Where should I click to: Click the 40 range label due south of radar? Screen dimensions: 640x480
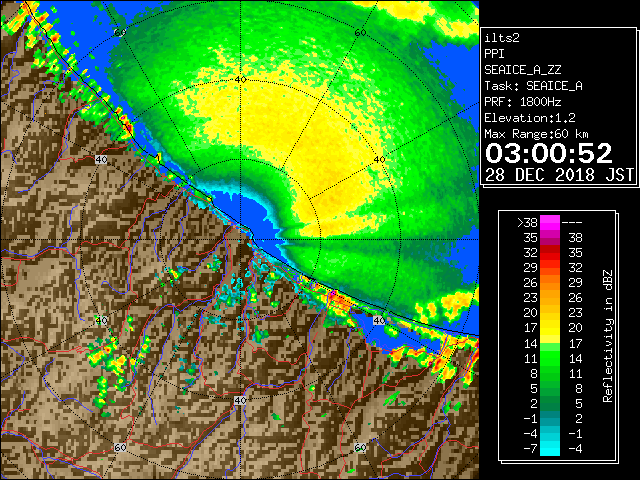click(240, 400)
